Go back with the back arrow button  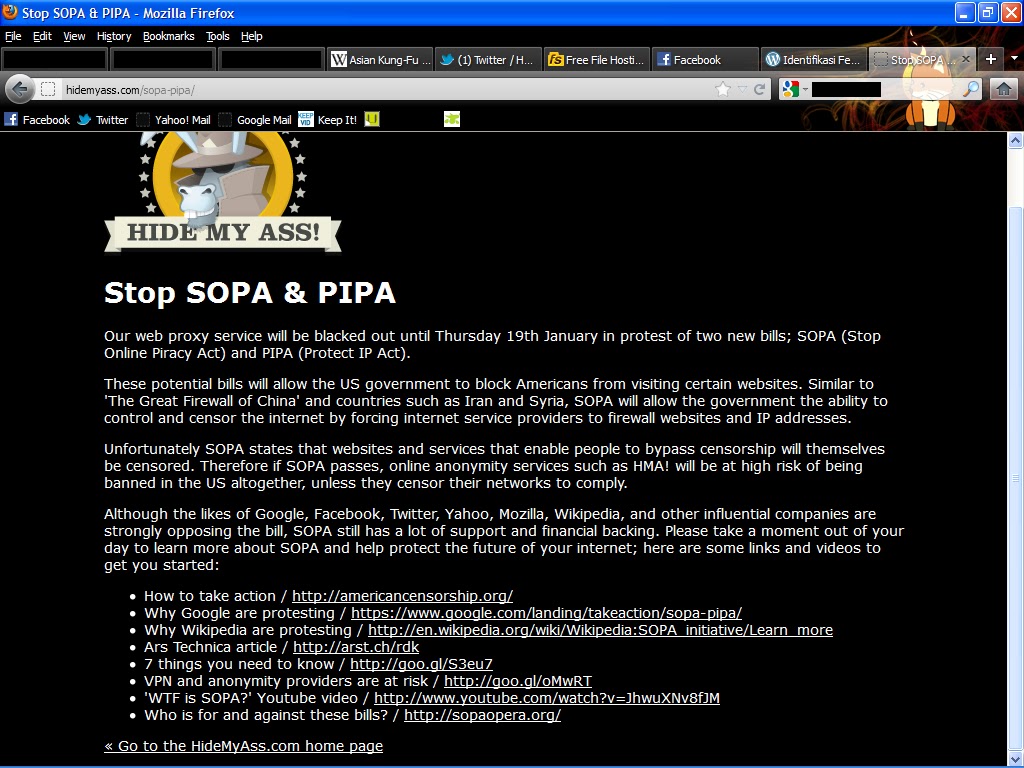pos(20,89)
